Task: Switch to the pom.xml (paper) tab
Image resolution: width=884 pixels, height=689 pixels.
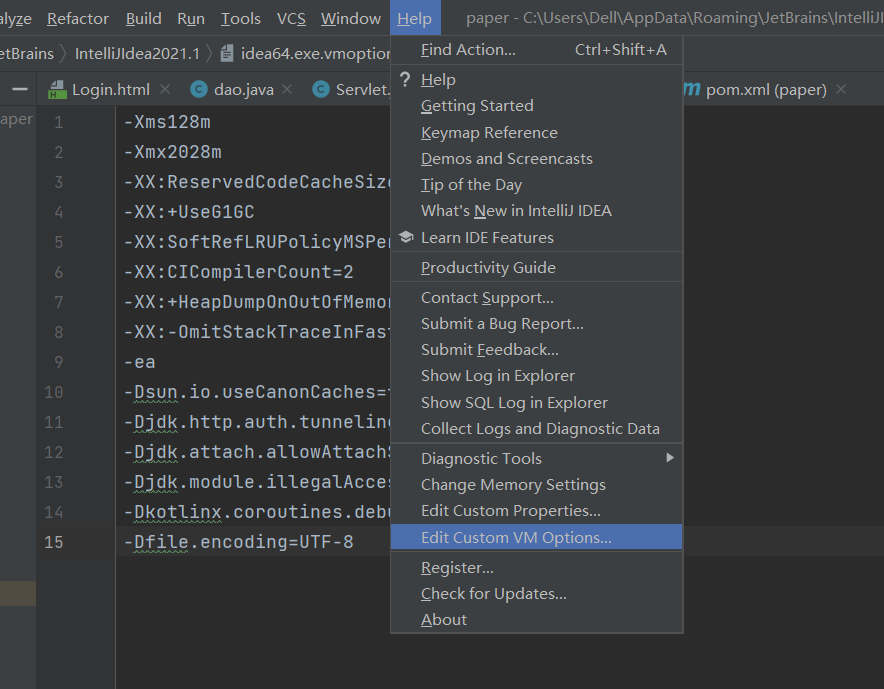Action: point(766,89)
